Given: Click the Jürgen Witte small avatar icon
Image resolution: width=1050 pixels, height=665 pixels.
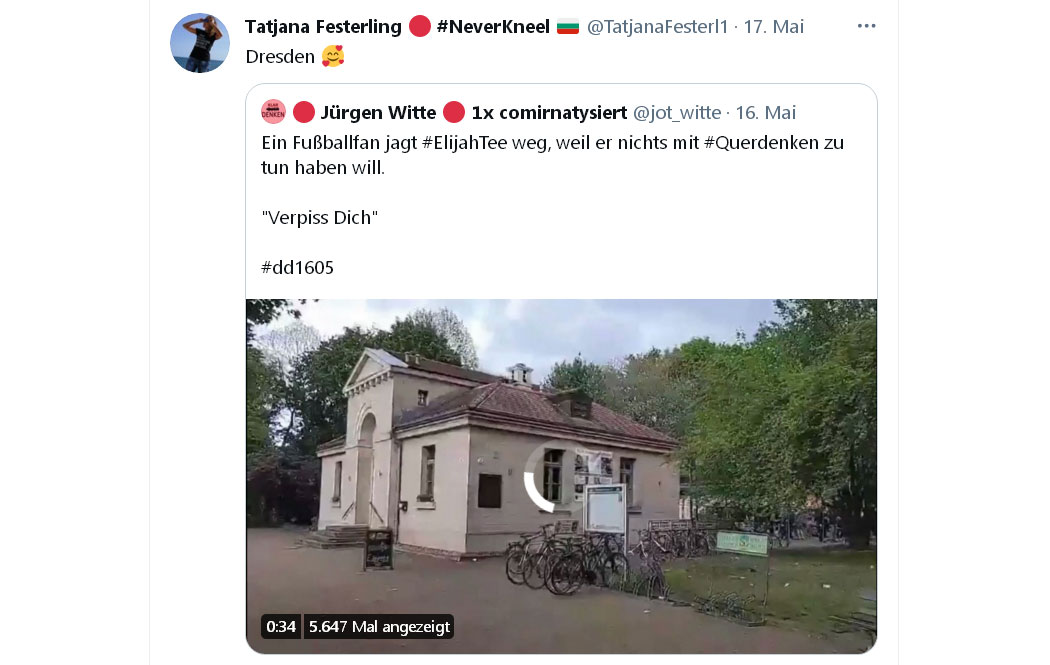Looking at the screenshot, I should [273, 112].
